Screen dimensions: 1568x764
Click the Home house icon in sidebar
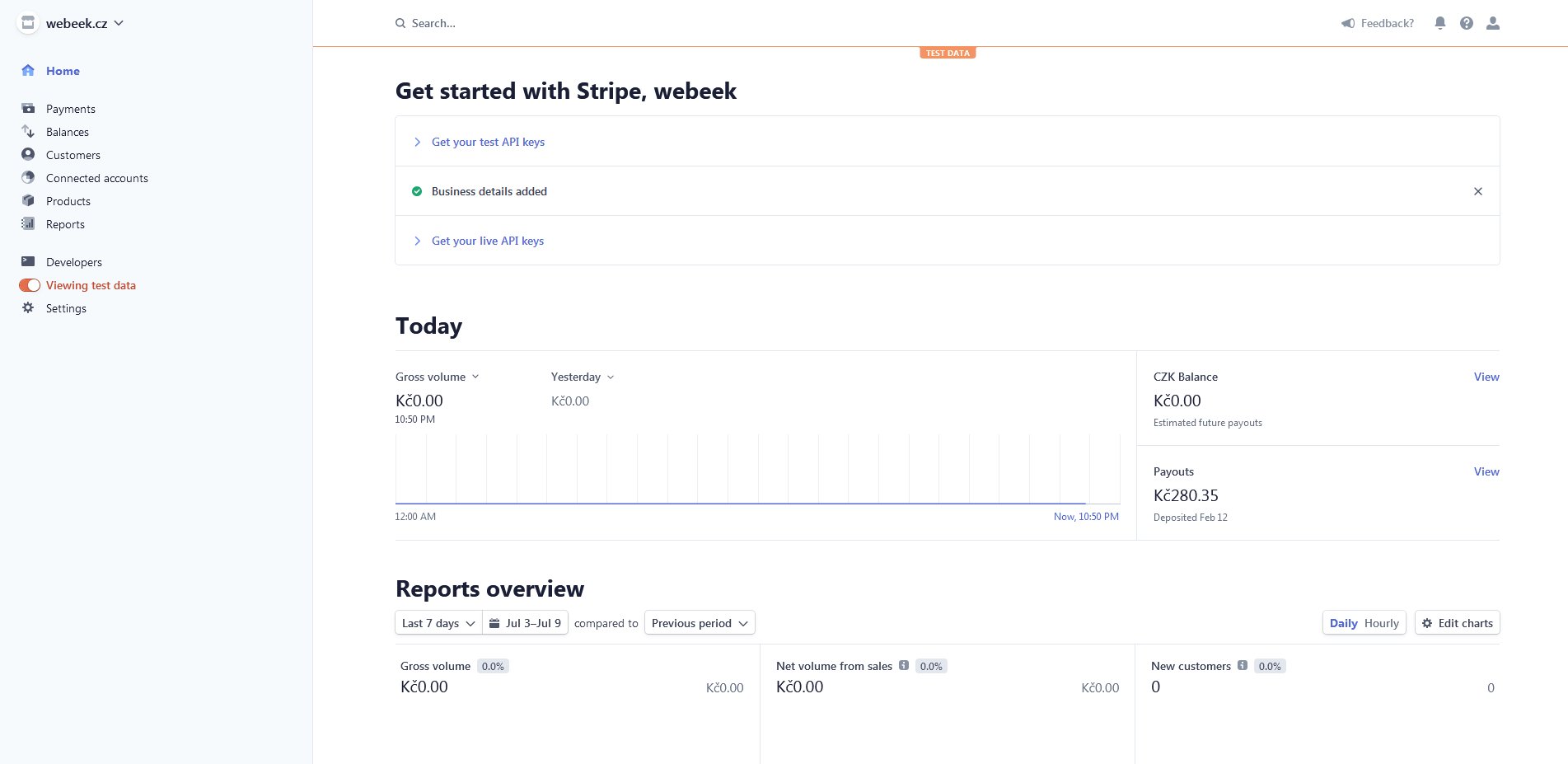(x=28, y=70)
